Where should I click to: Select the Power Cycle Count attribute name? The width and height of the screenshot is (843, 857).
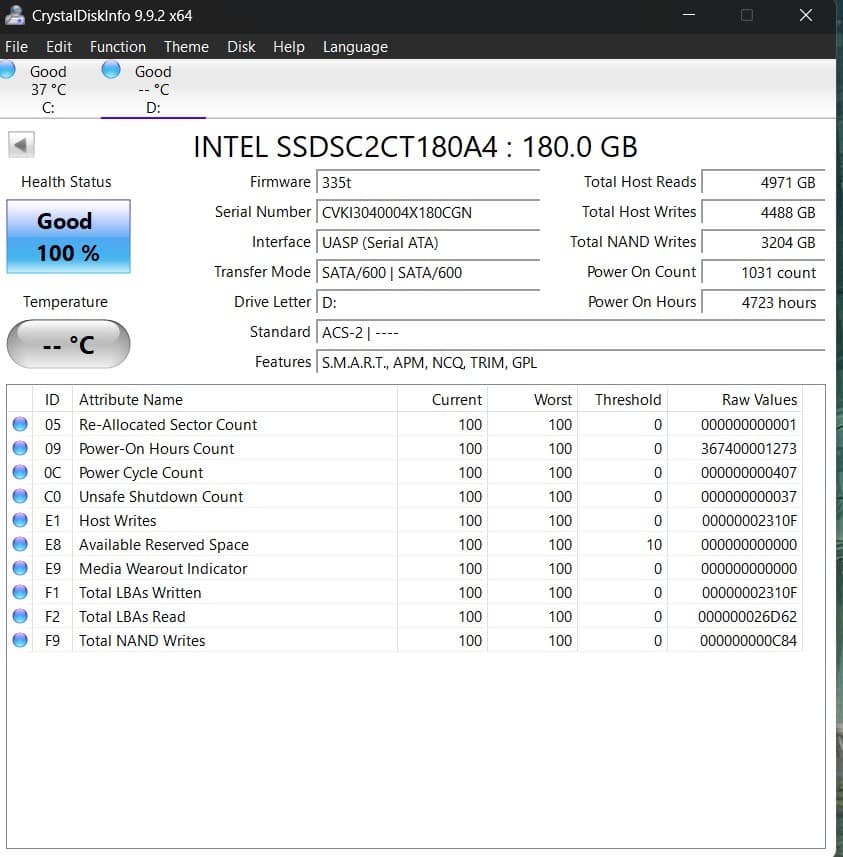click(141, 473)
